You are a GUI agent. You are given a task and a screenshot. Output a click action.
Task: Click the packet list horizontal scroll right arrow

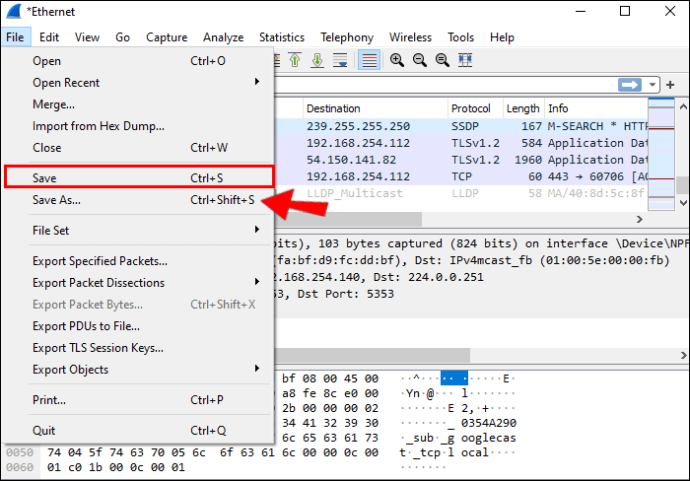click(640, 219)
